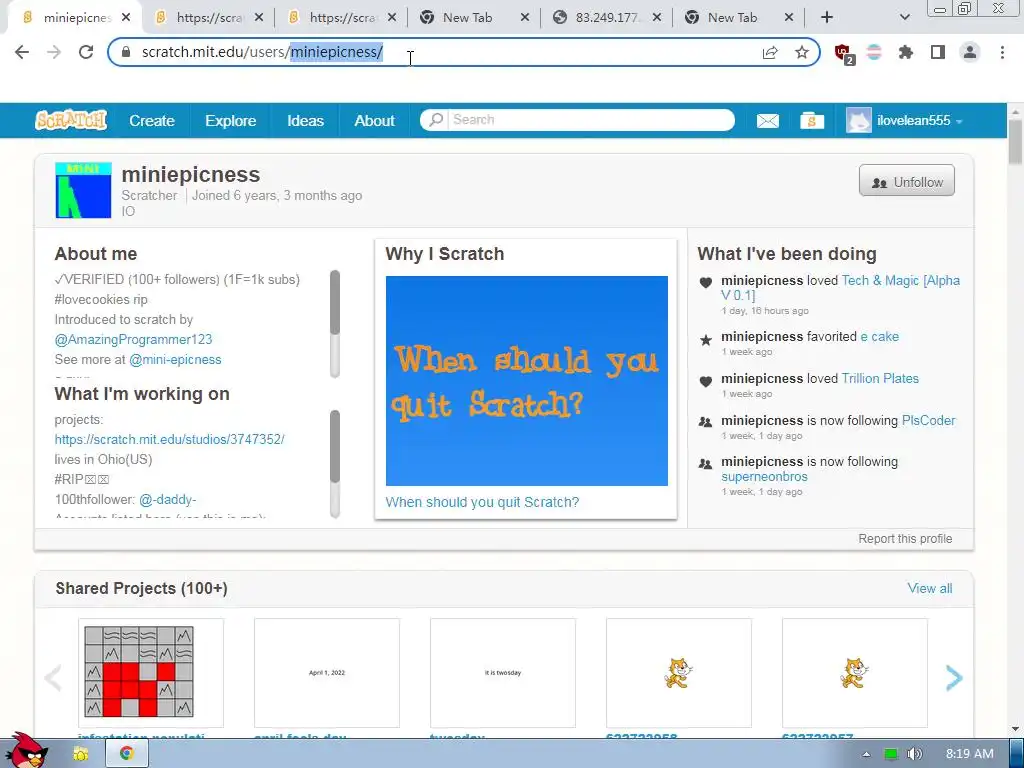
Task: Click View all shared projects
Action: tap(929, 588)
